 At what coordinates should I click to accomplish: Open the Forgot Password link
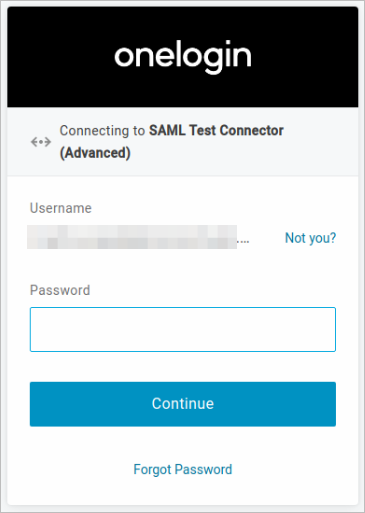(183, 469)
